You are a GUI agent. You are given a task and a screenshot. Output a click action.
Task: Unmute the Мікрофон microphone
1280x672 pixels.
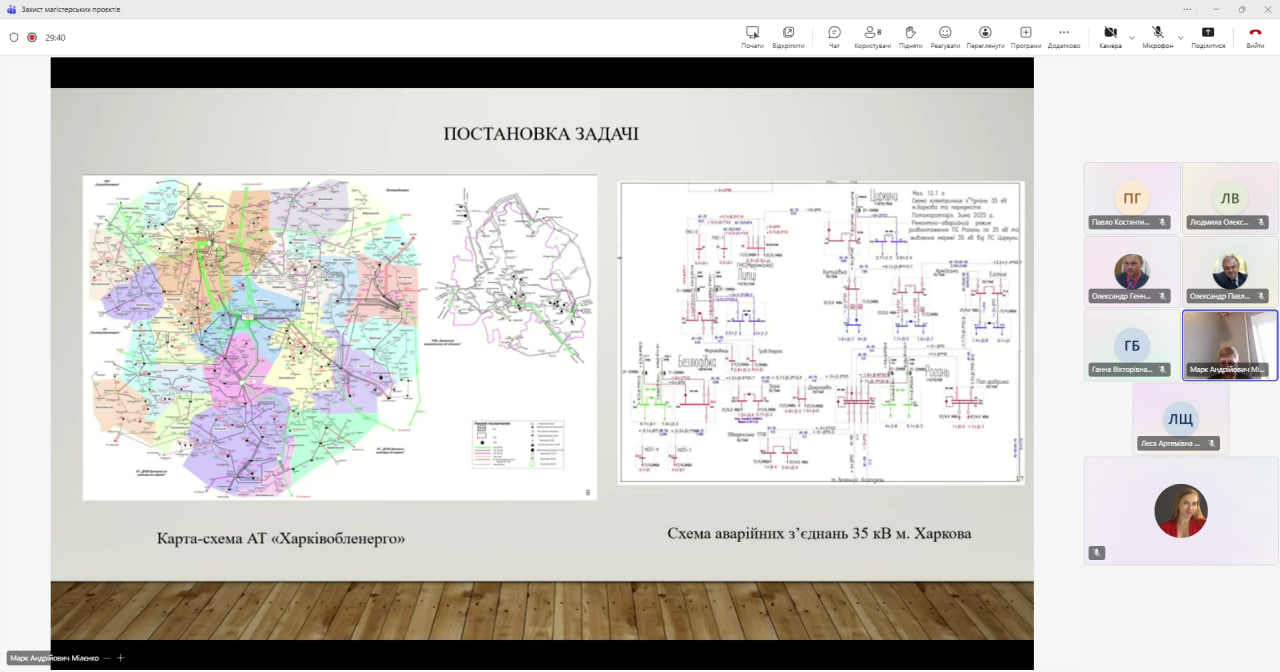click(1158, 36)
